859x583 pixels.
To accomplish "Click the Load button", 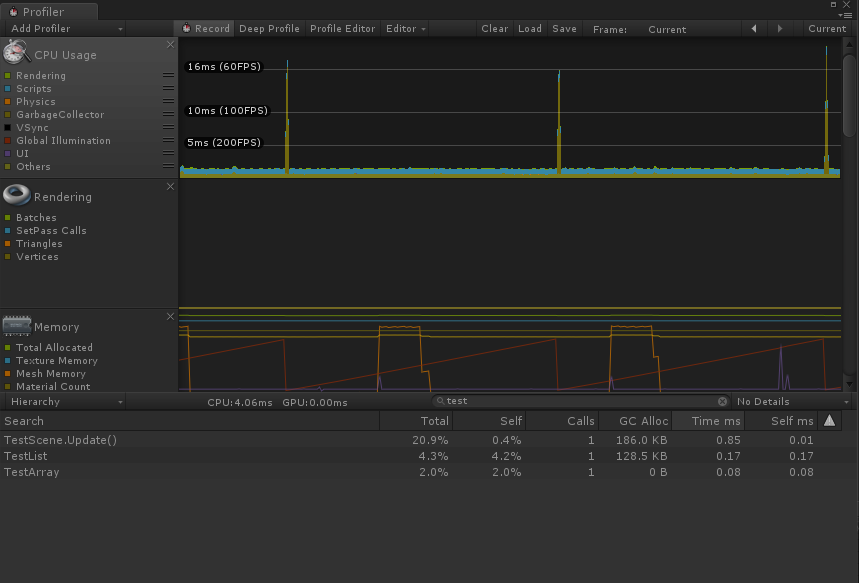I will click(530, 28).
